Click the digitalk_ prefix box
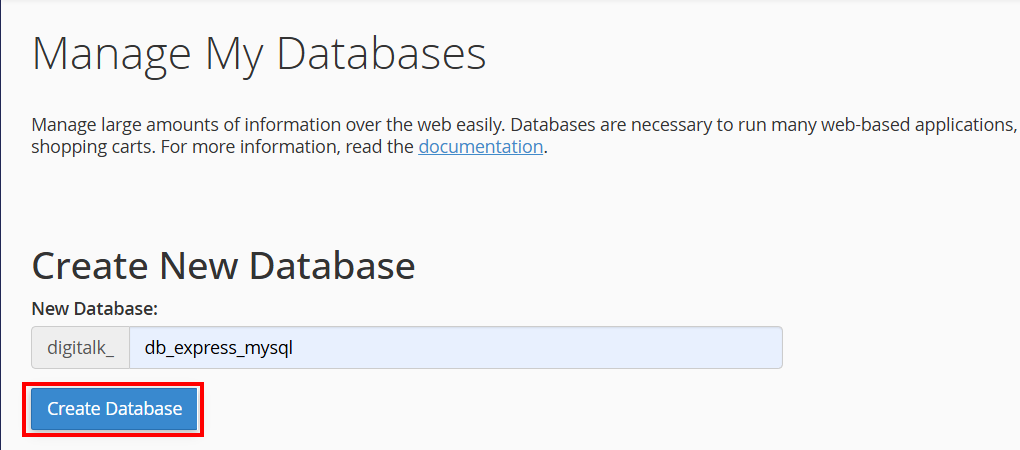Image resolution: width=1020 pixels, height=450 pixels. coord(81,348)
